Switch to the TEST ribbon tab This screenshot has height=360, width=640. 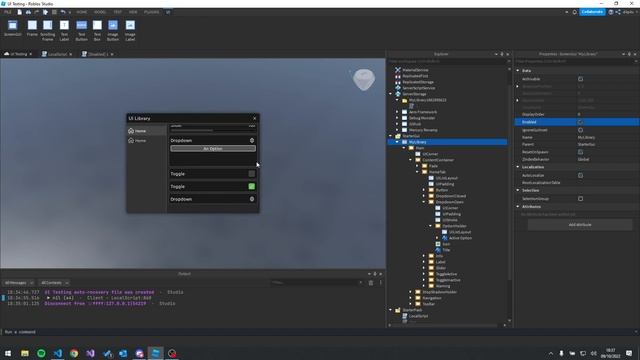(118, 12)
